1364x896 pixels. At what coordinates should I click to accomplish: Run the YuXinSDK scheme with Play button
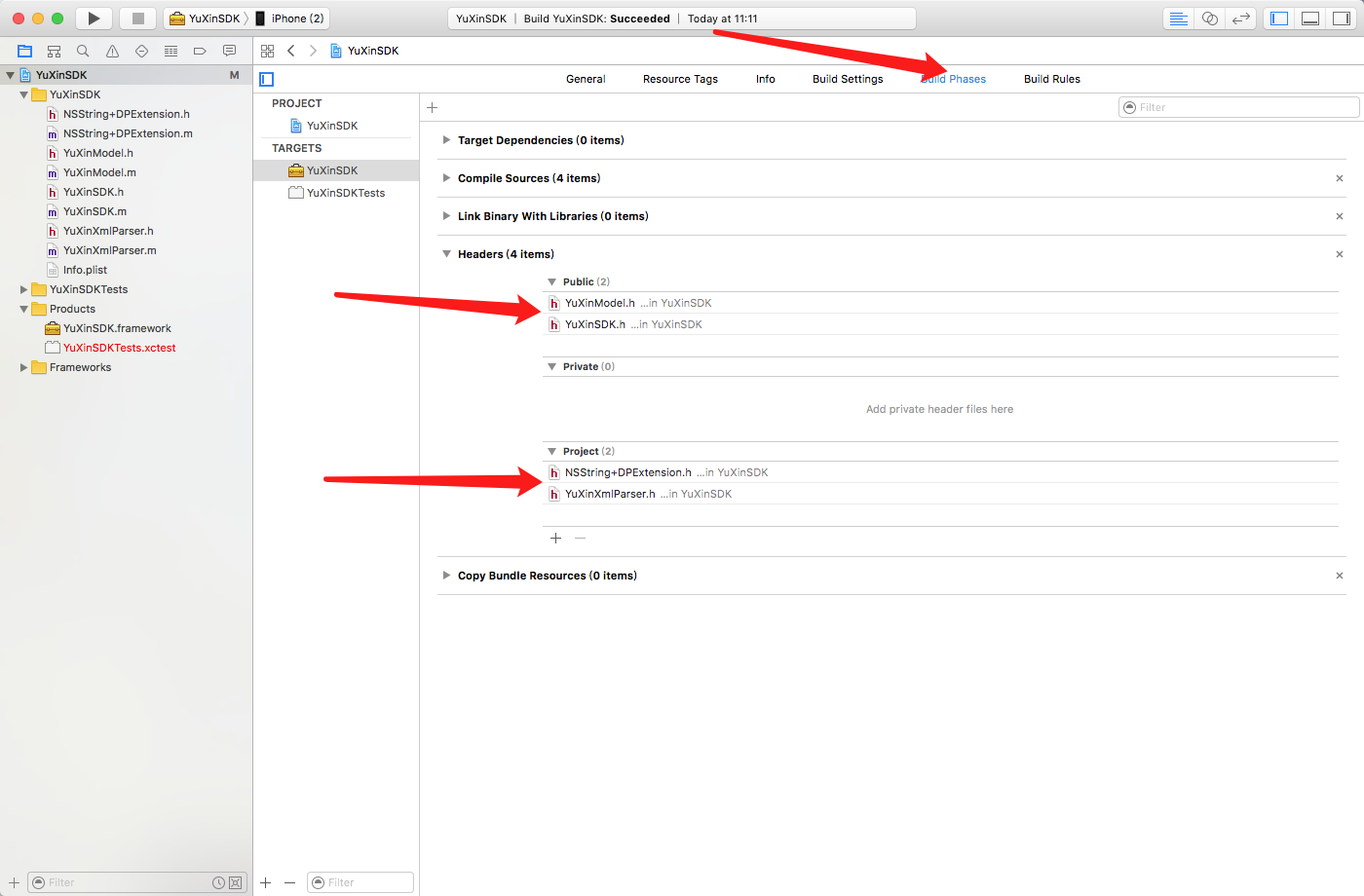click(x=94, y=19)
